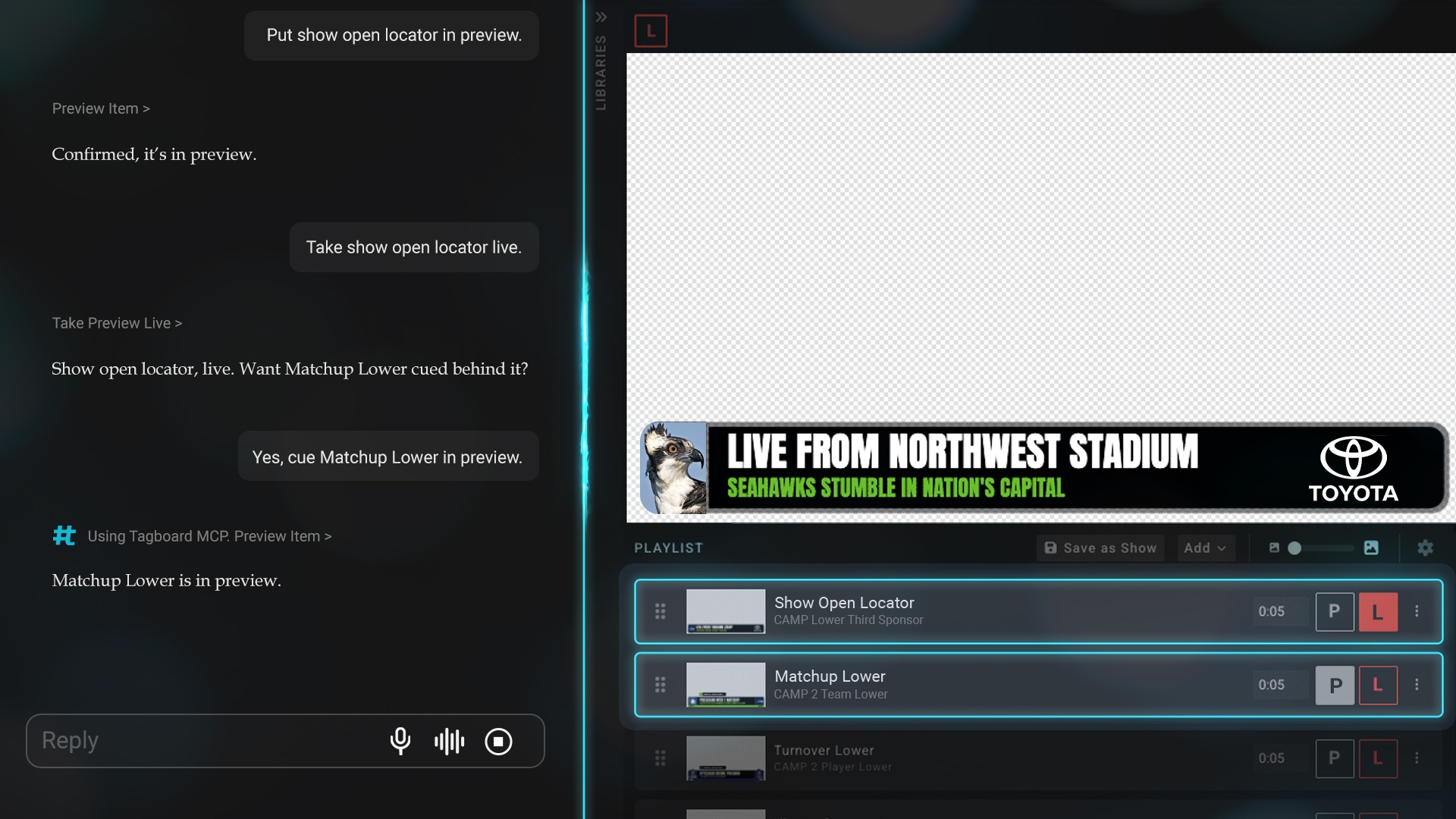Viewport: 1456px width, 819px height.
Task: Click drag handle of Turnover Lower
Action: [661, 758]
